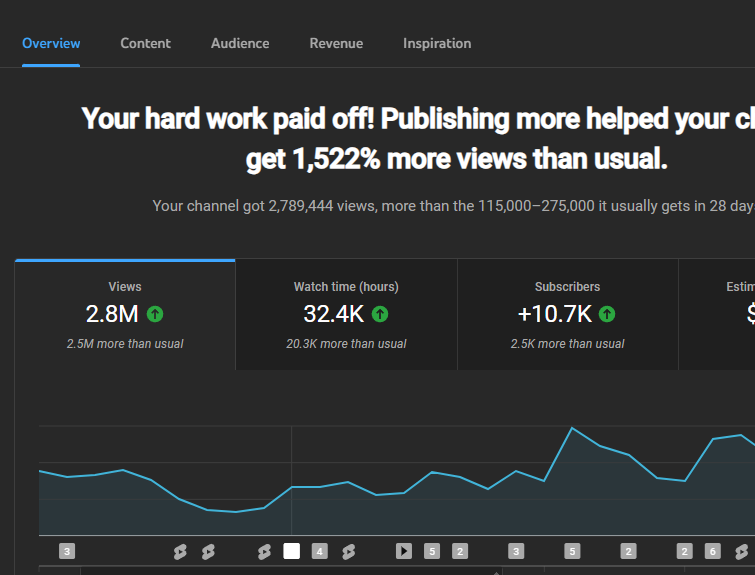Choose the Subscribers metric card
755x575 pixels.
pyautogui.click(x=568, y=315)
